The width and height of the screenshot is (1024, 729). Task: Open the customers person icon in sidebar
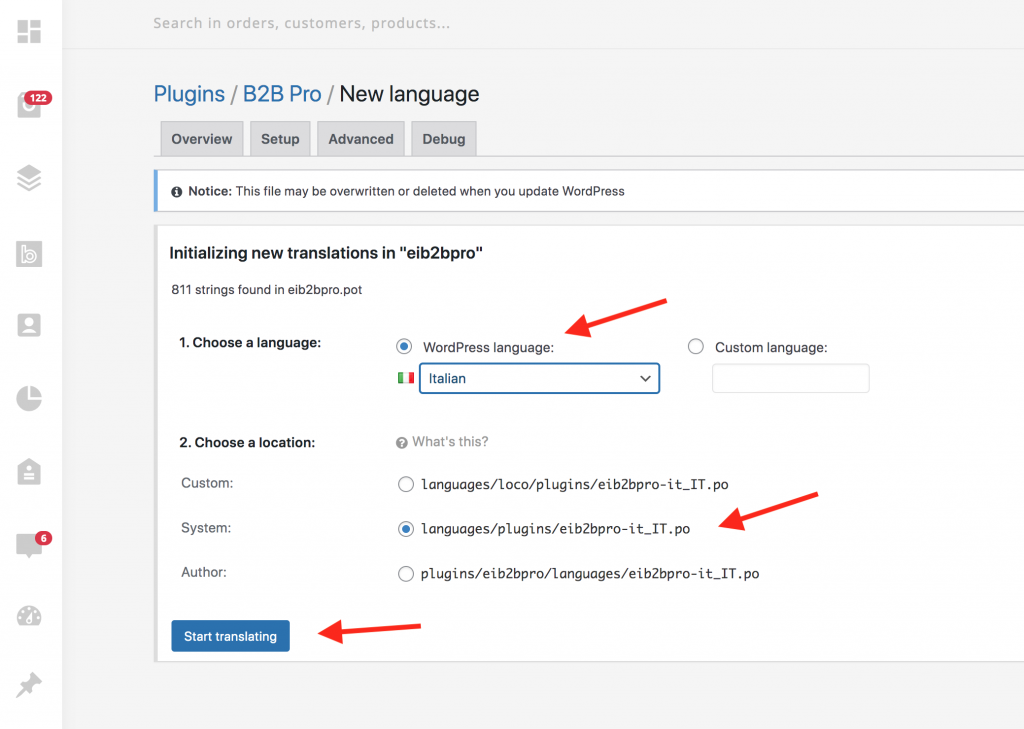[29, 325]
